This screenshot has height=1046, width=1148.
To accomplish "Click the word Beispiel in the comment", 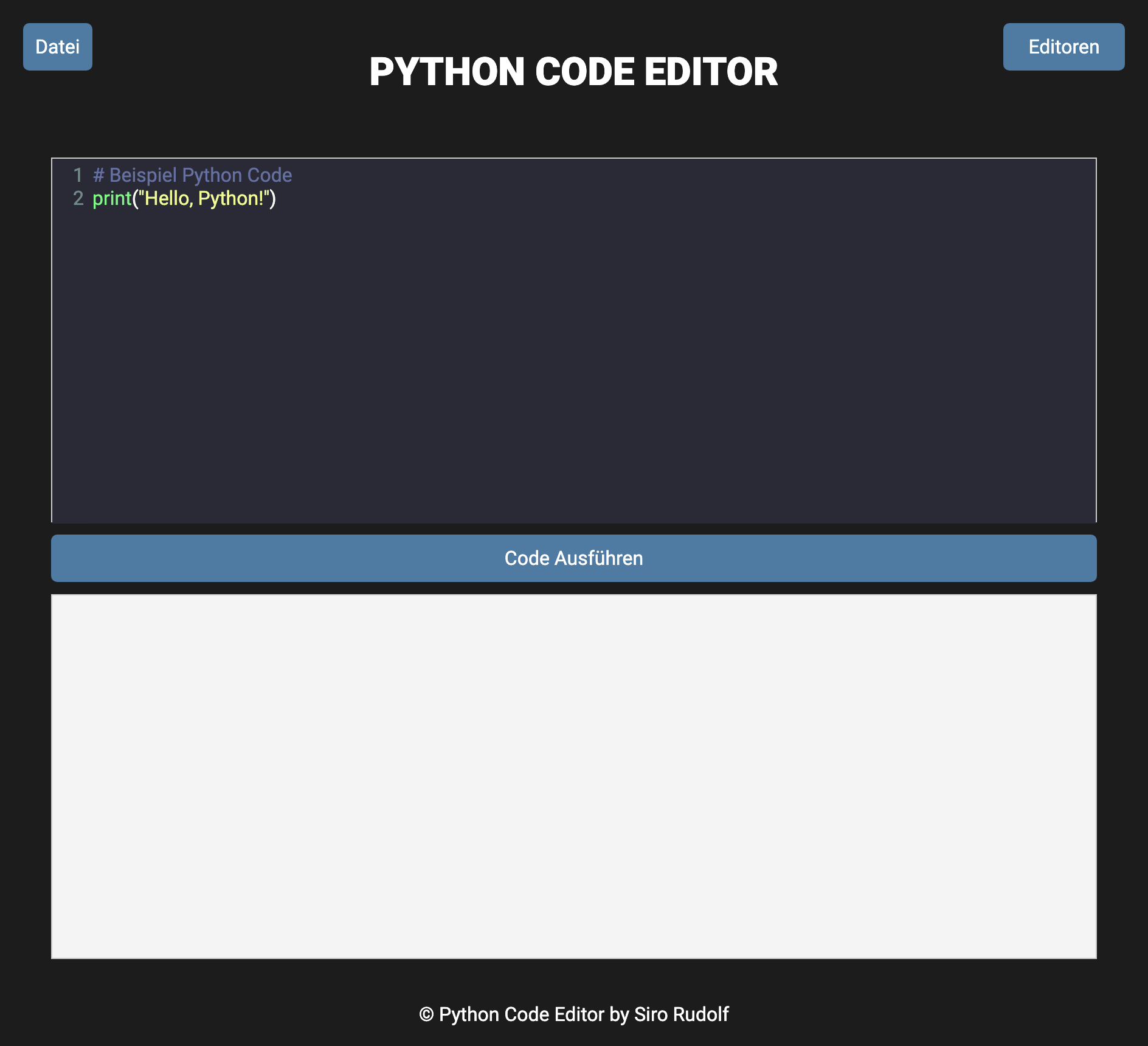I will click(x=143, y=175).
